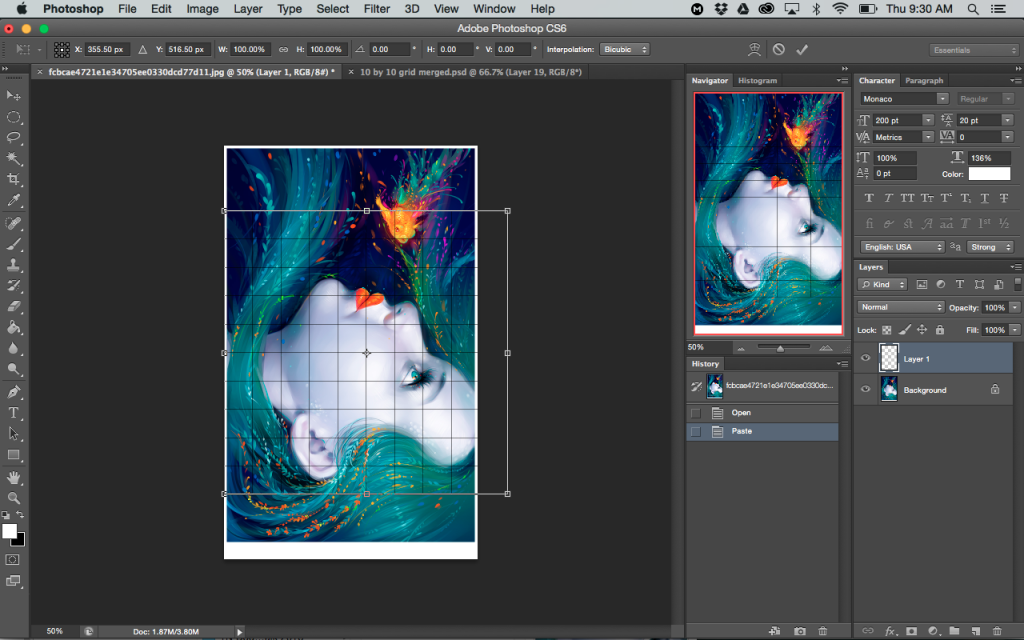Select the Eyedropper tool
The width and height of the screenshot is (1024, 640).
point(13,200)
